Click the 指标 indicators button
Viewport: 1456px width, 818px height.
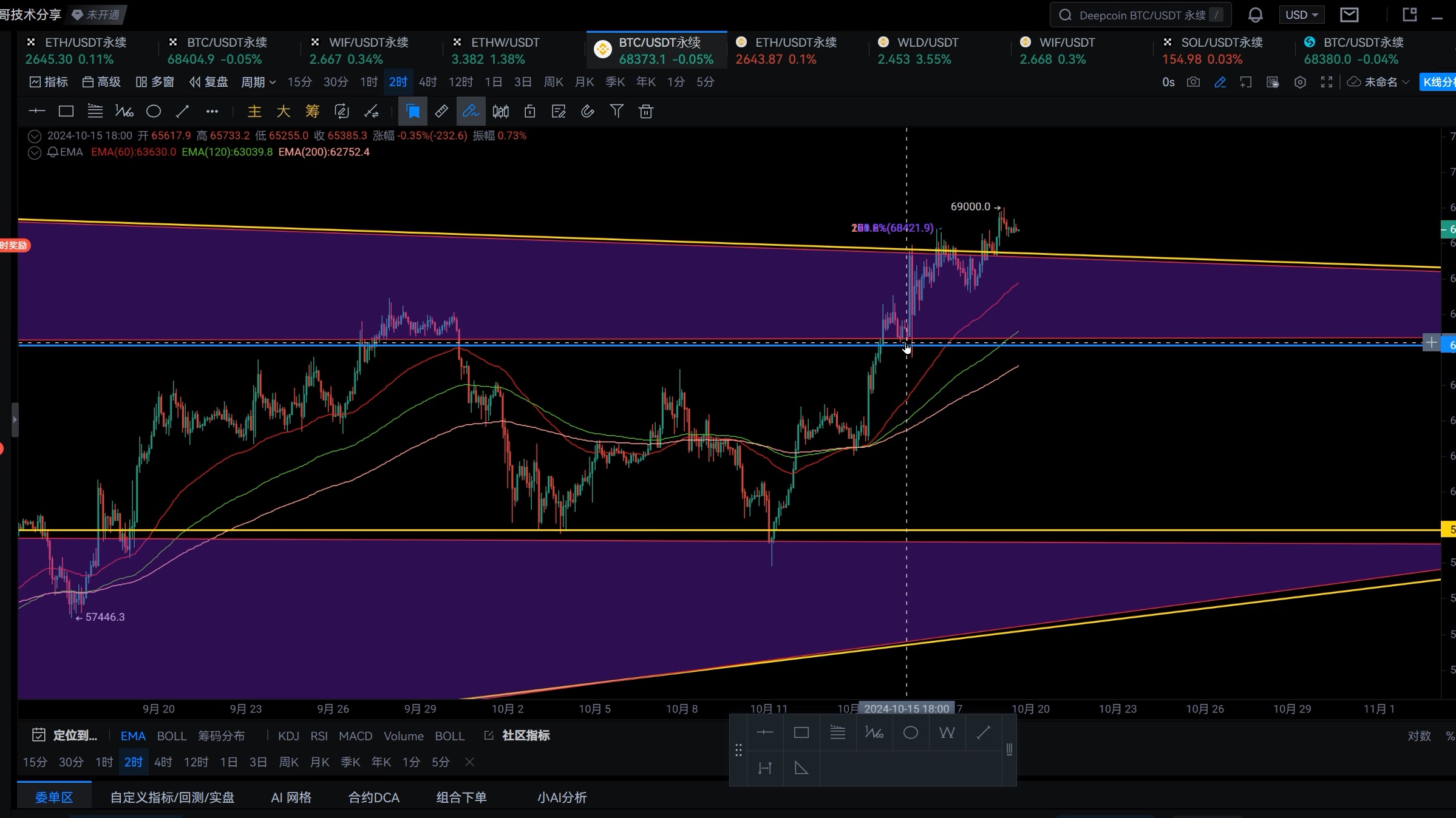[x=49, y=82]
